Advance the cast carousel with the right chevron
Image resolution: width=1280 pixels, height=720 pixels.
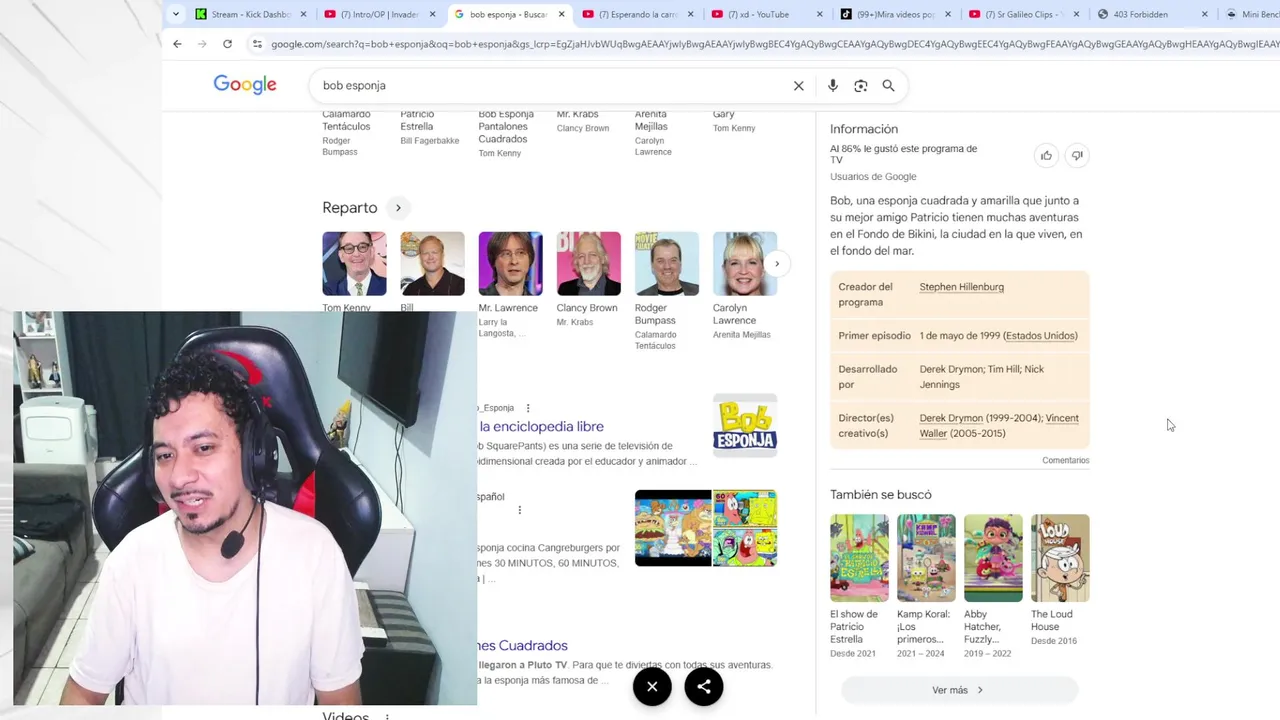[777, 264]
